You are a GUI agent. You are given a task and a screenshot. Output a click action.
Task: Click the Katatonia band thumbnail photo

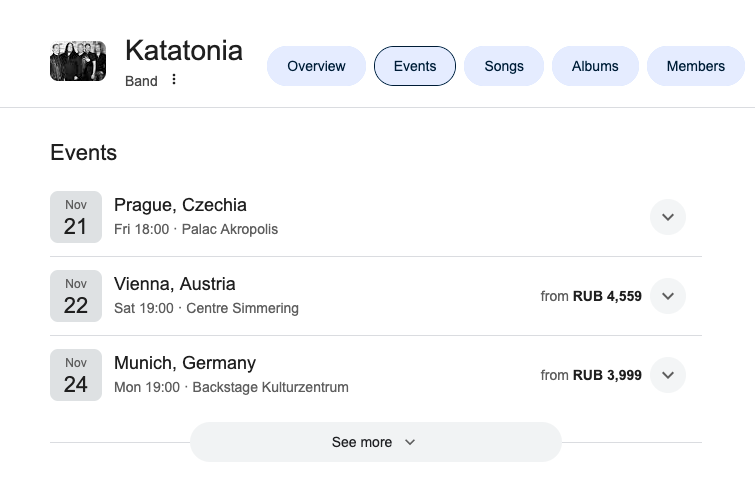78,61
